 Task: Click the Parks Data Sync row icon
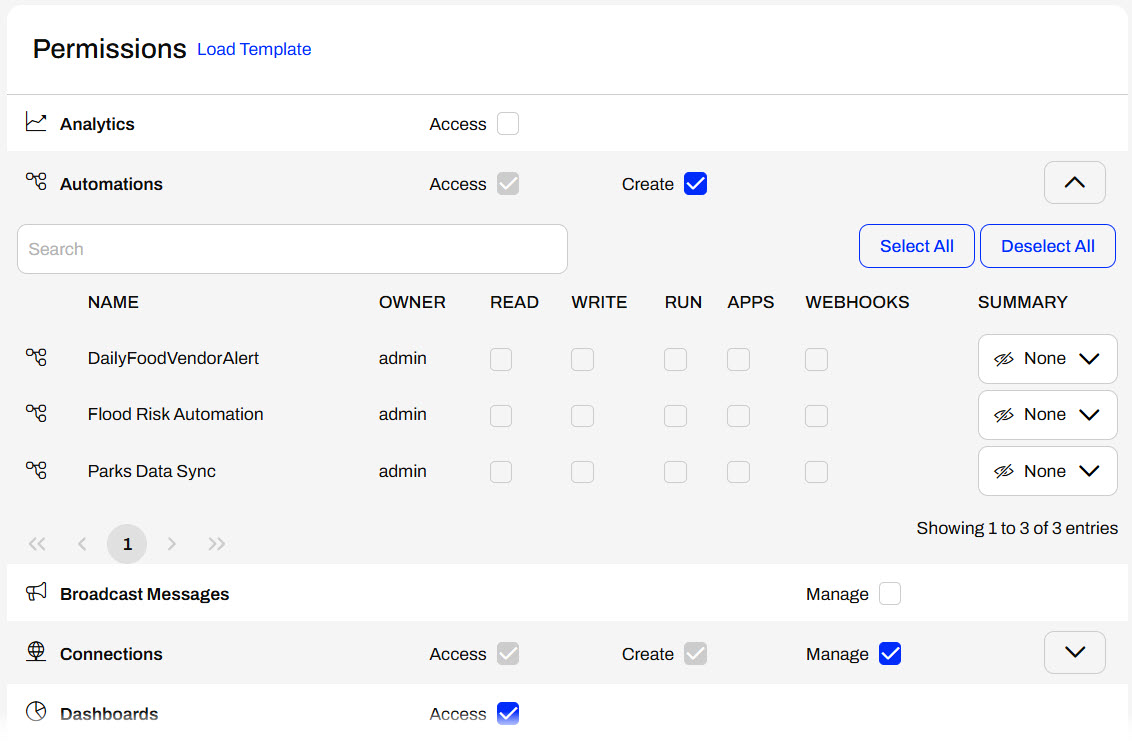click(x=36, y=470)
